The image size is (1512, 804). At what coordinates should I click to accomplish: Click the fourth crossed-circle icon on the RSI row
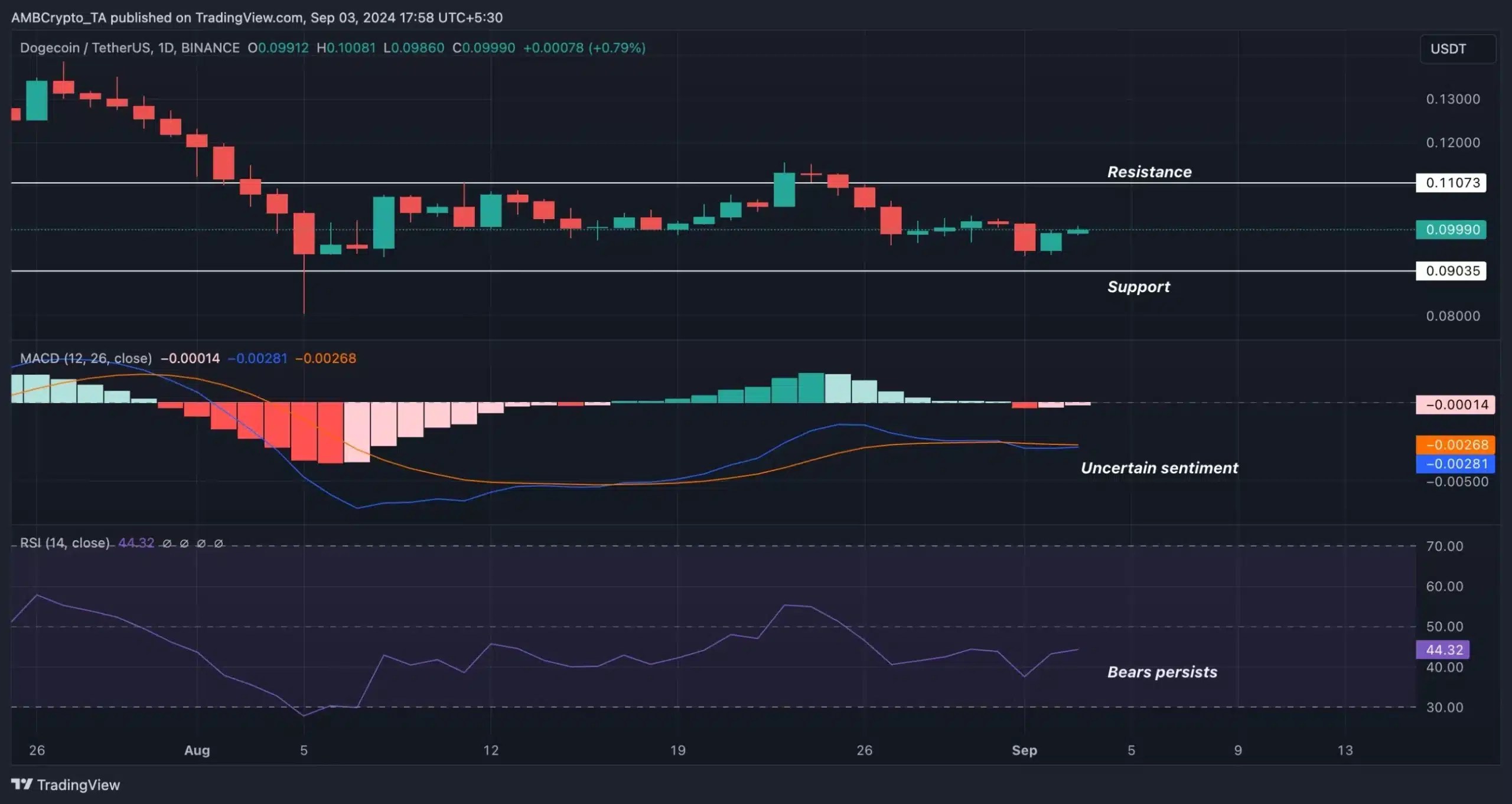pyautogui.click(x=219, y=543)
